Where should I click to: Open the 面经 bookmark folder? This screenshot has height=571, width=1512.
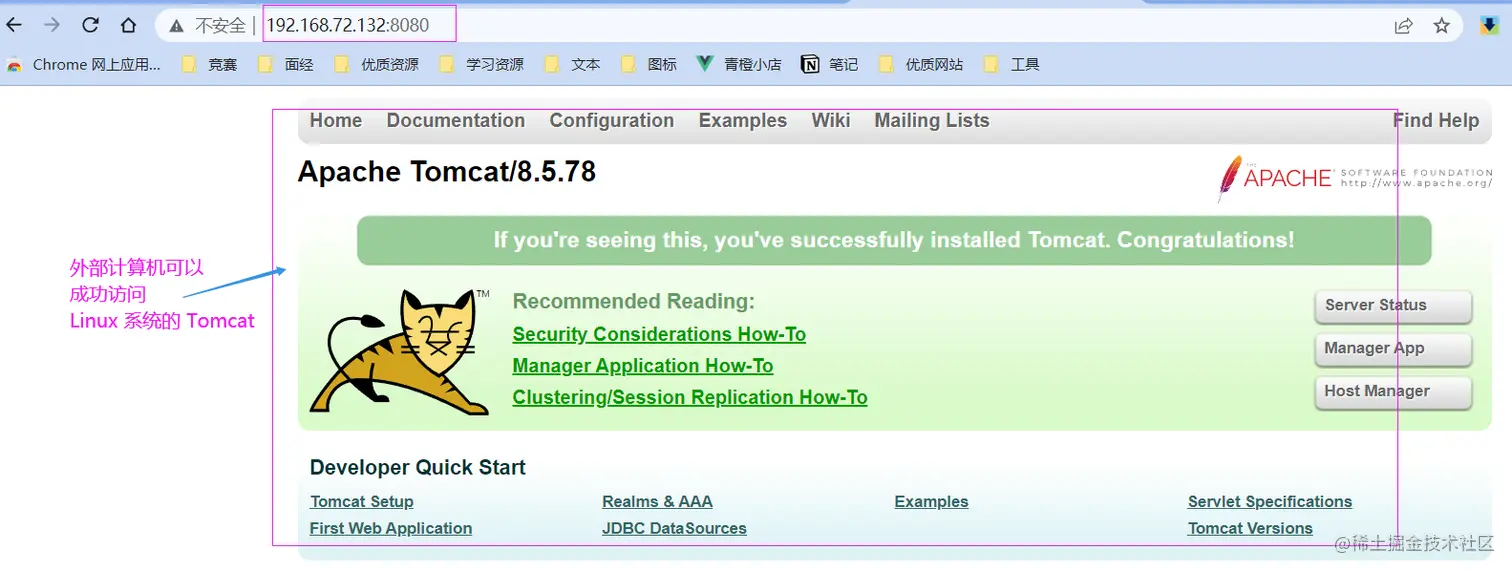286,65
